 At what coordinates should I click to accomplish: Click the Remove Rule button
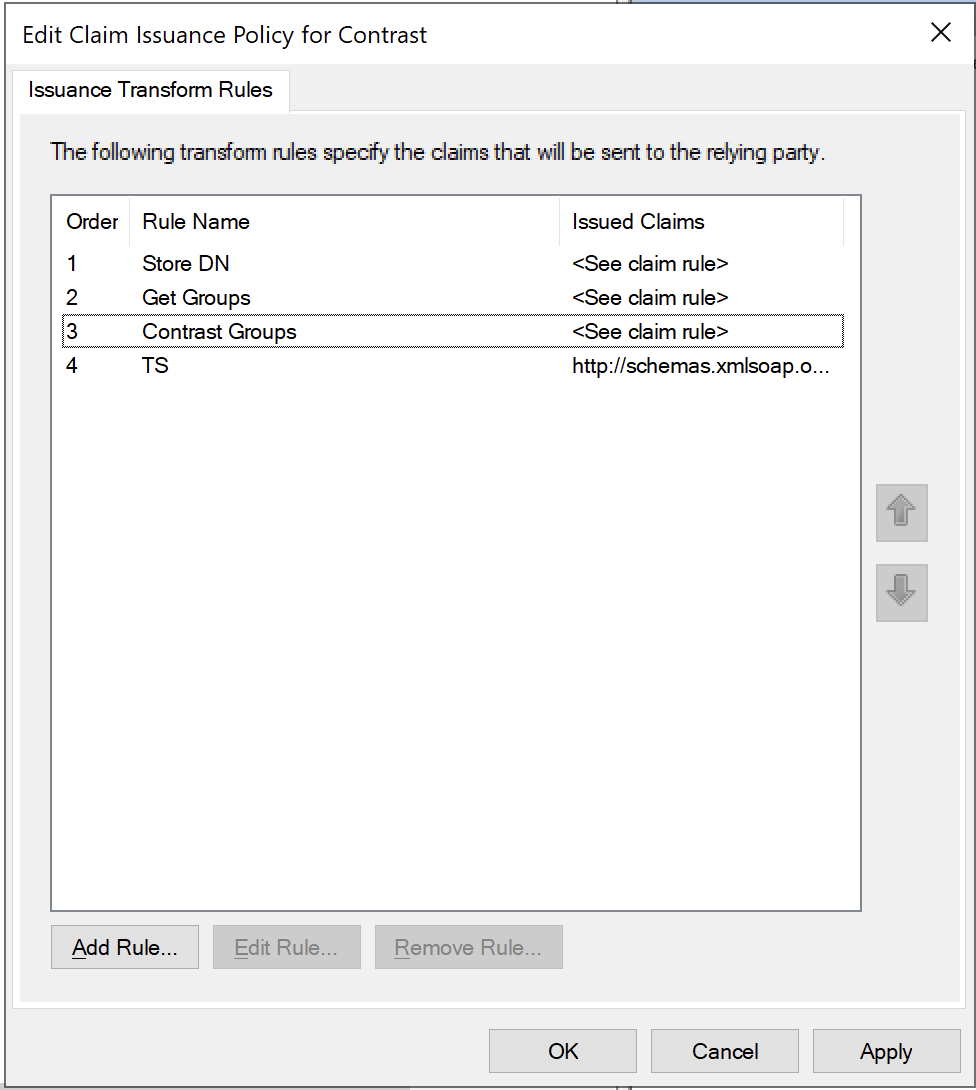click(x=469, y=947)
